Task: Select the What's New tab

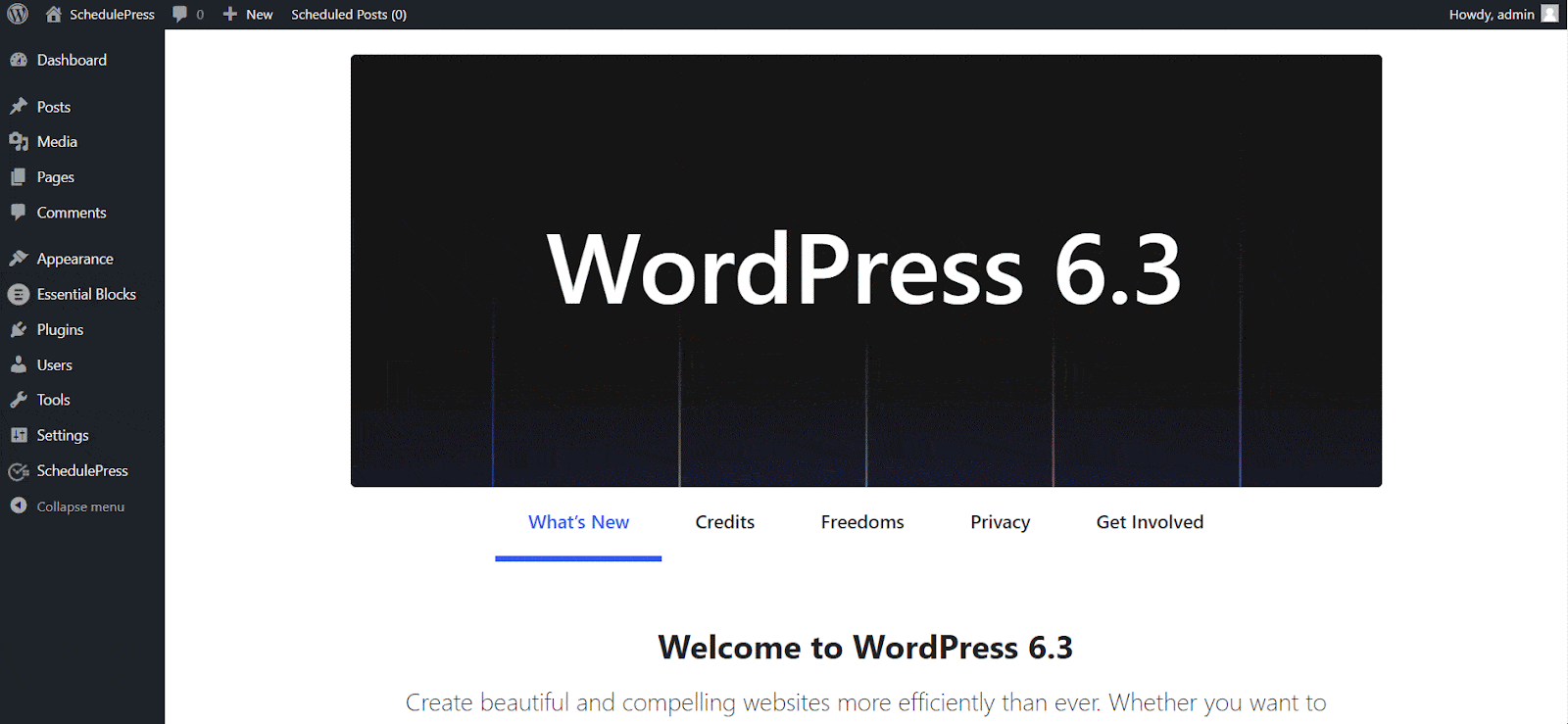Action: point(578,522)
